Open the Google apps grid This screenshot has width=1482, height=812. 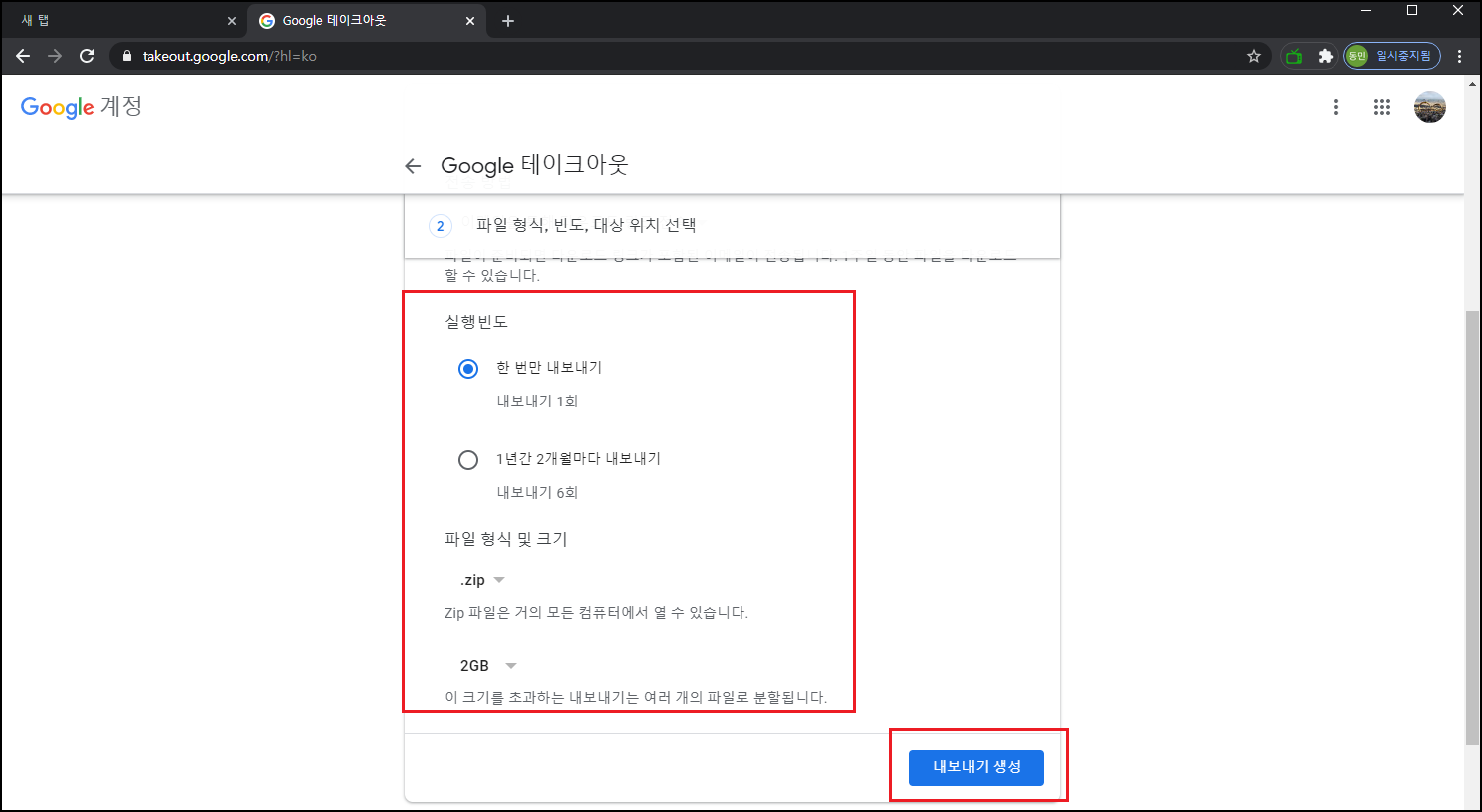pyautogui.click(x=1382, y=107)
